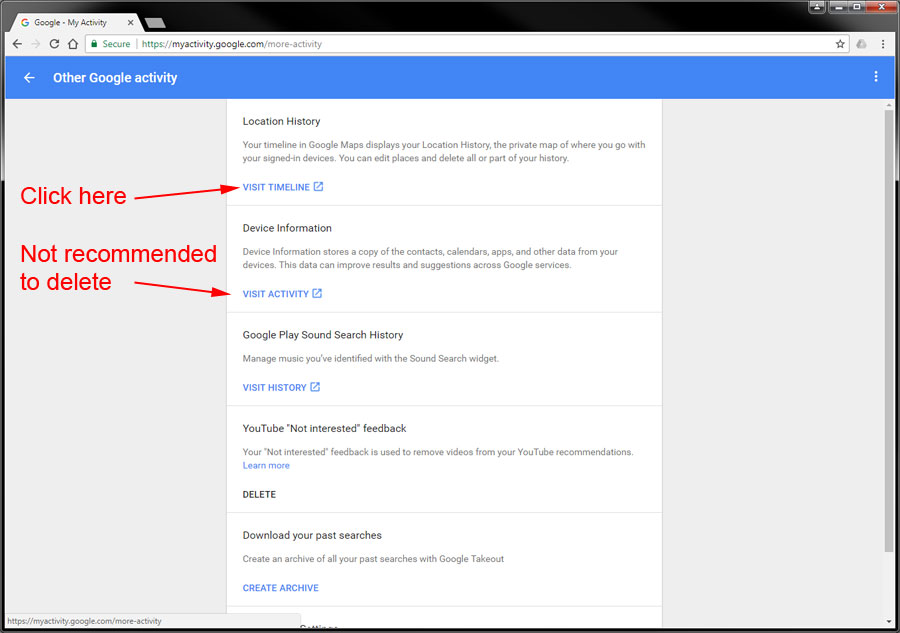
Task: Click the Location History heading
Action: [281, 121]
